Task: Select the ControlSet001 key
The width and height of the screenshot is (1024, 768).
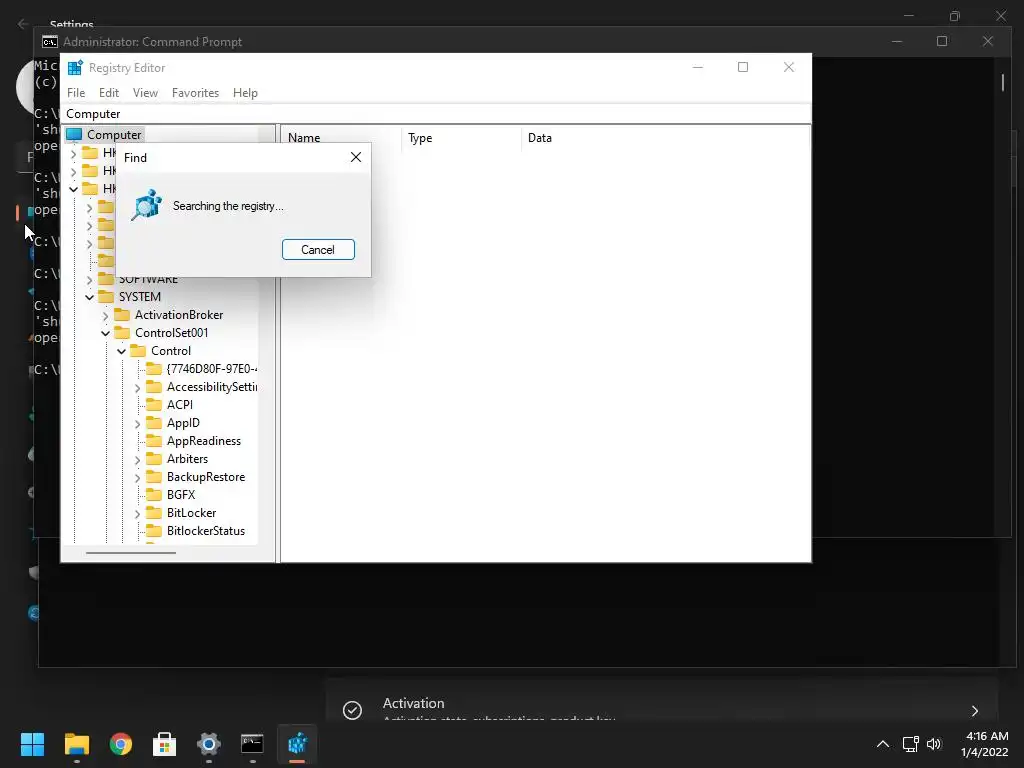Action: [x=171, y=332]
